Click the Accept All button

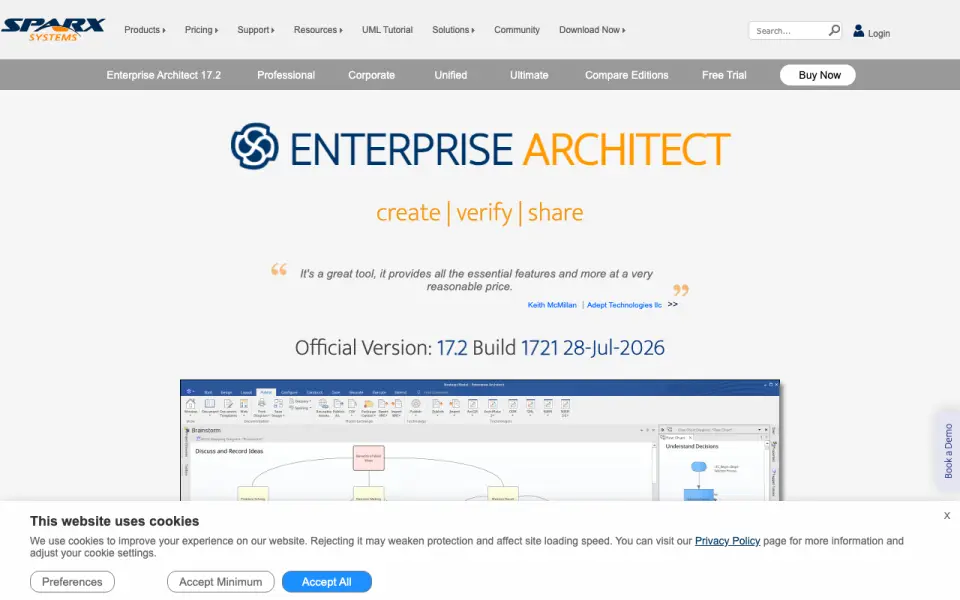326,582
